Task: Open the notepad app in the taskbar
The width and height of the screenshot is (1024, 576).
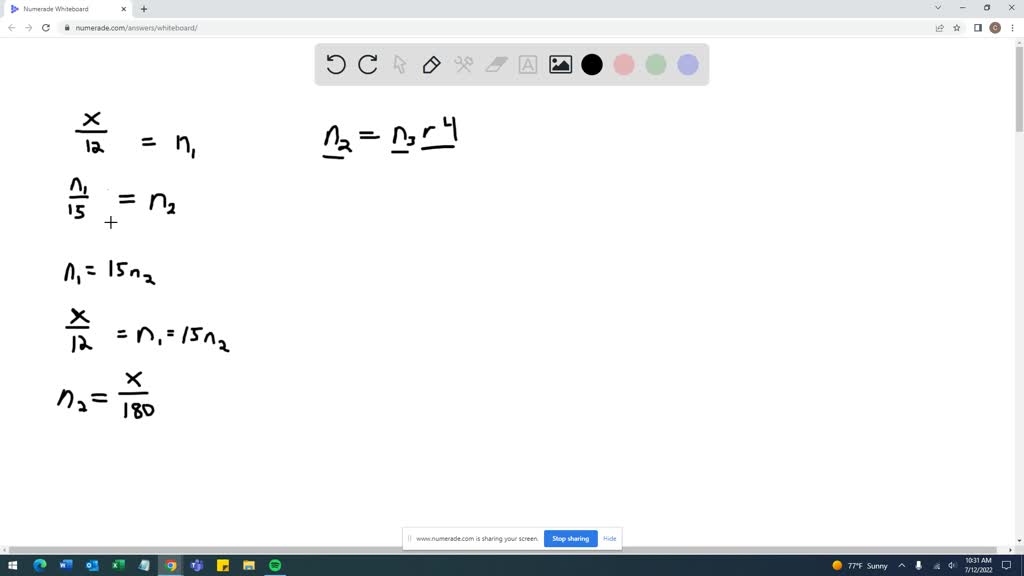Action: tap(144, 566)
